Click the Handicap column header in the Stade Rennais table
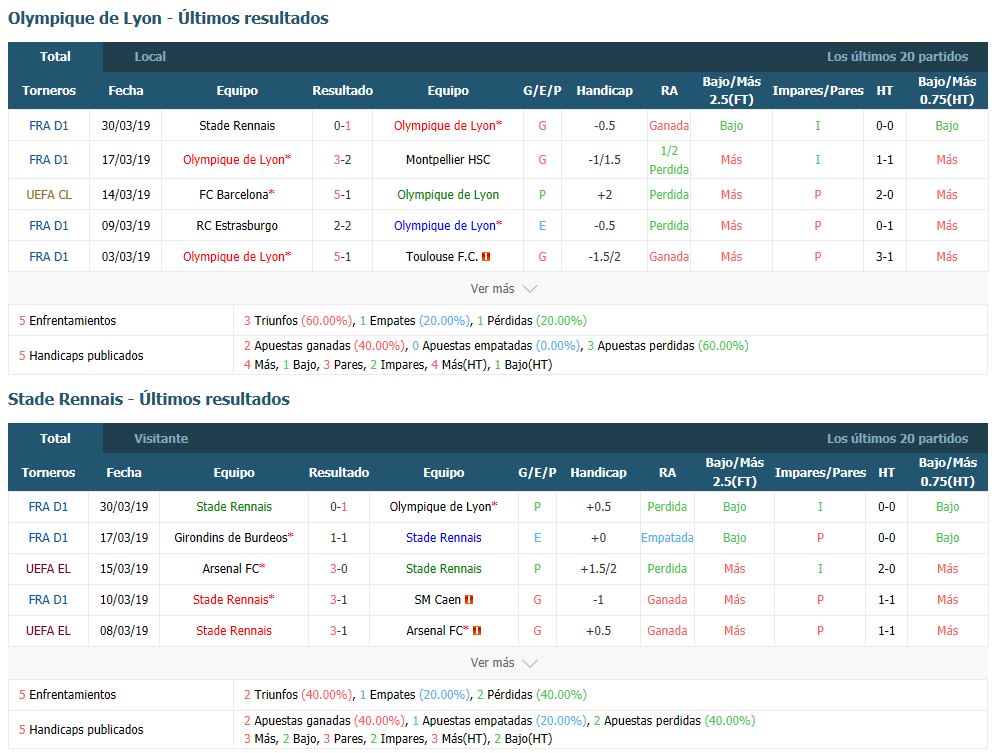The image size is (996, 753). coord(598,472)
